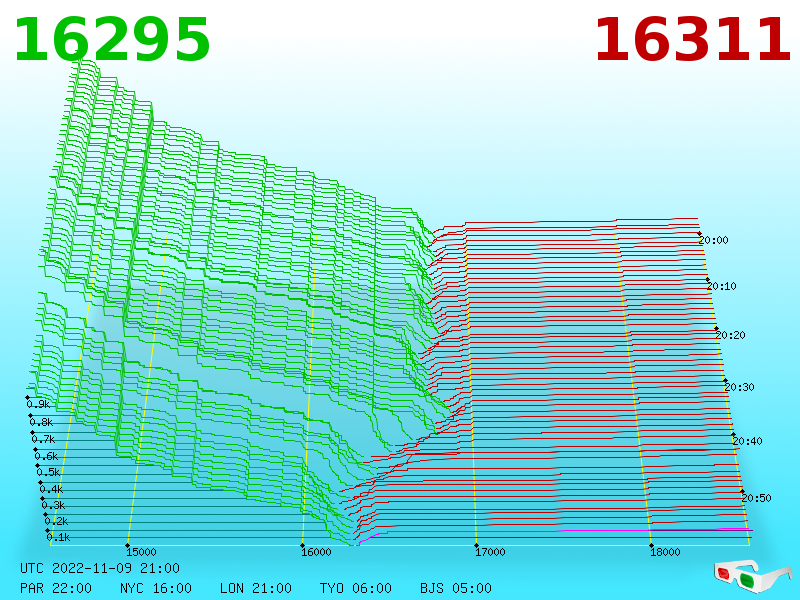Image resolution: width=800 pixels, height=600 pixels.
Task: Click the green bid price 16295
Action: pos(112,40)
